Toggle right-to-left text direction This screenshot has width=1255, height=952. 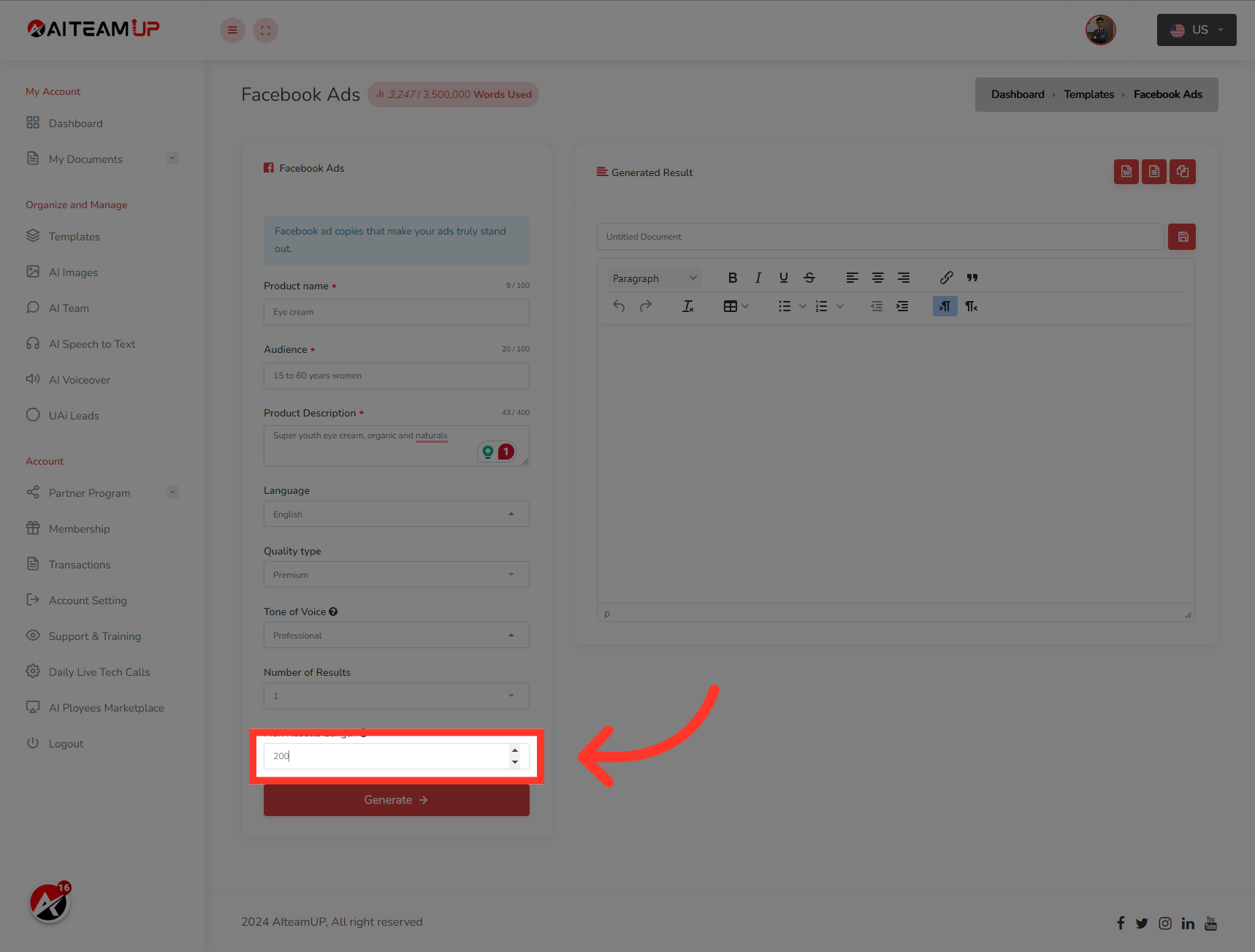[971, 306]
